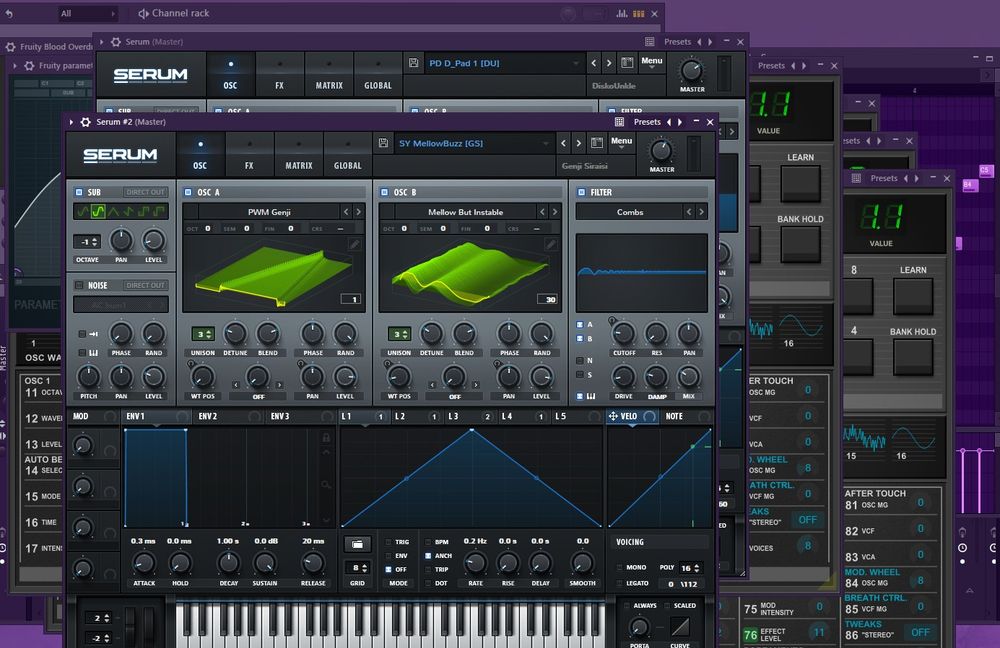Click envelope ATTACK knob
Viewport: 1000px width, 648px height.
point(143,563)
